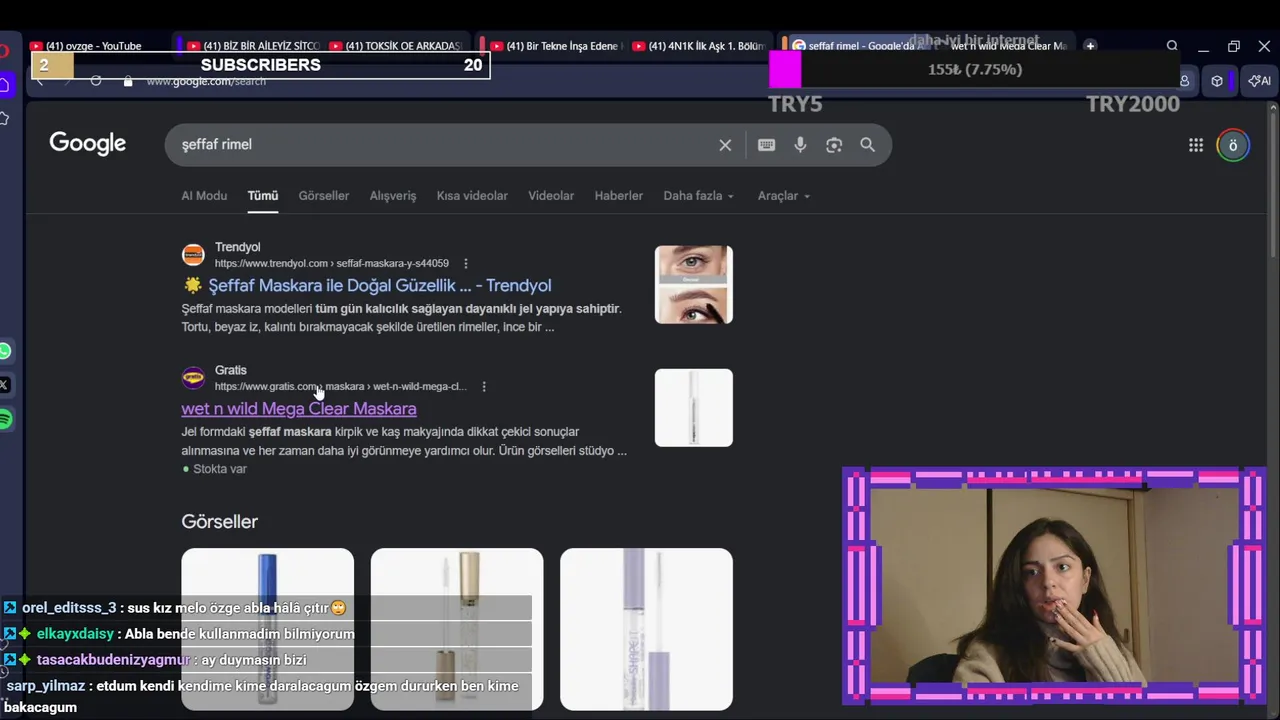This screenshot has width=1280, height=720.
Task: Open 'wet n wild Mega Clear Maskara' link
Action: click(x=299, y=409)
